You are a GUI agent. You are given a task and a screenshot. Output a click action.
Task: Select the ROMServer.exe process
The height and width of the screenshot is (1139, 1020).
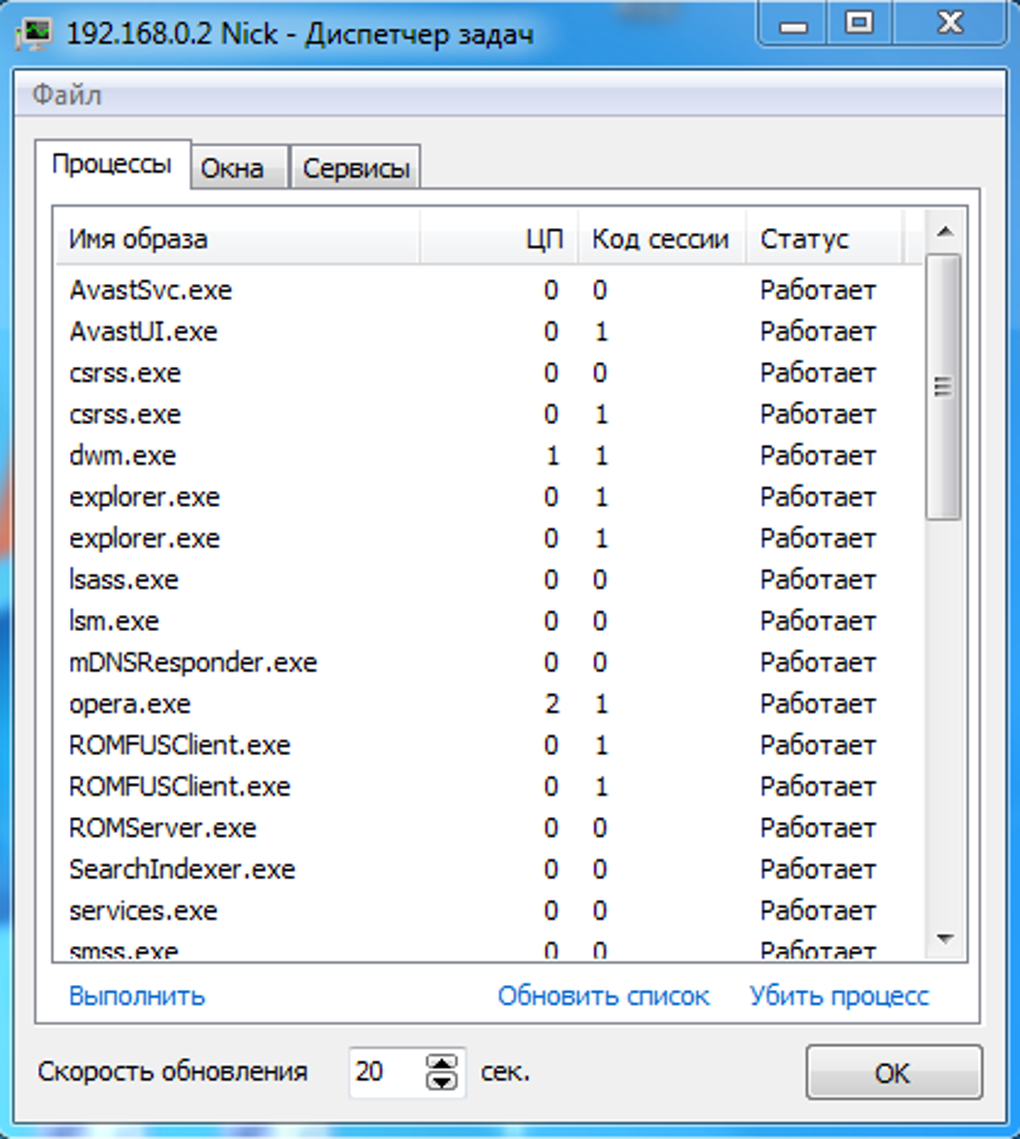point(162,828)
